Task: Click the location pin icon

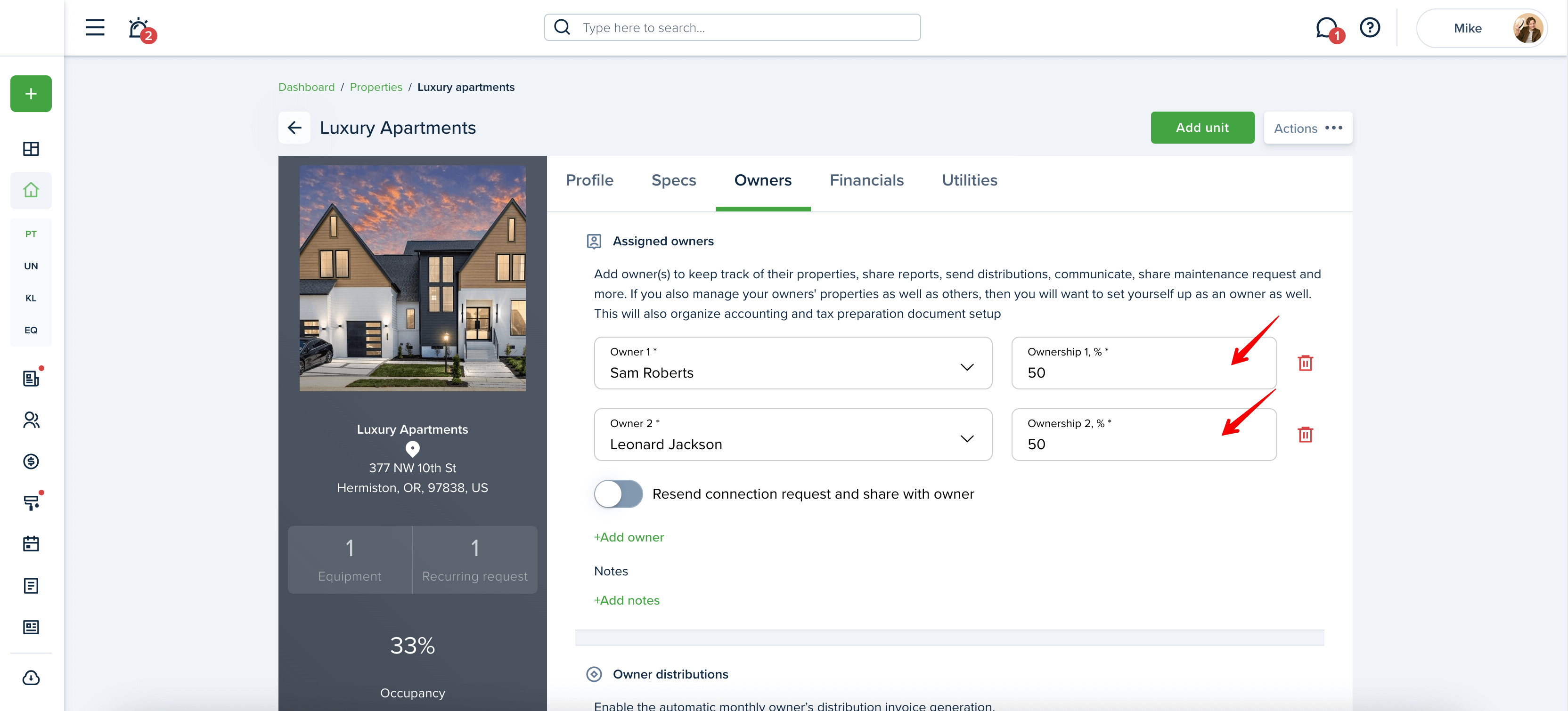Action: pos(412,449)
